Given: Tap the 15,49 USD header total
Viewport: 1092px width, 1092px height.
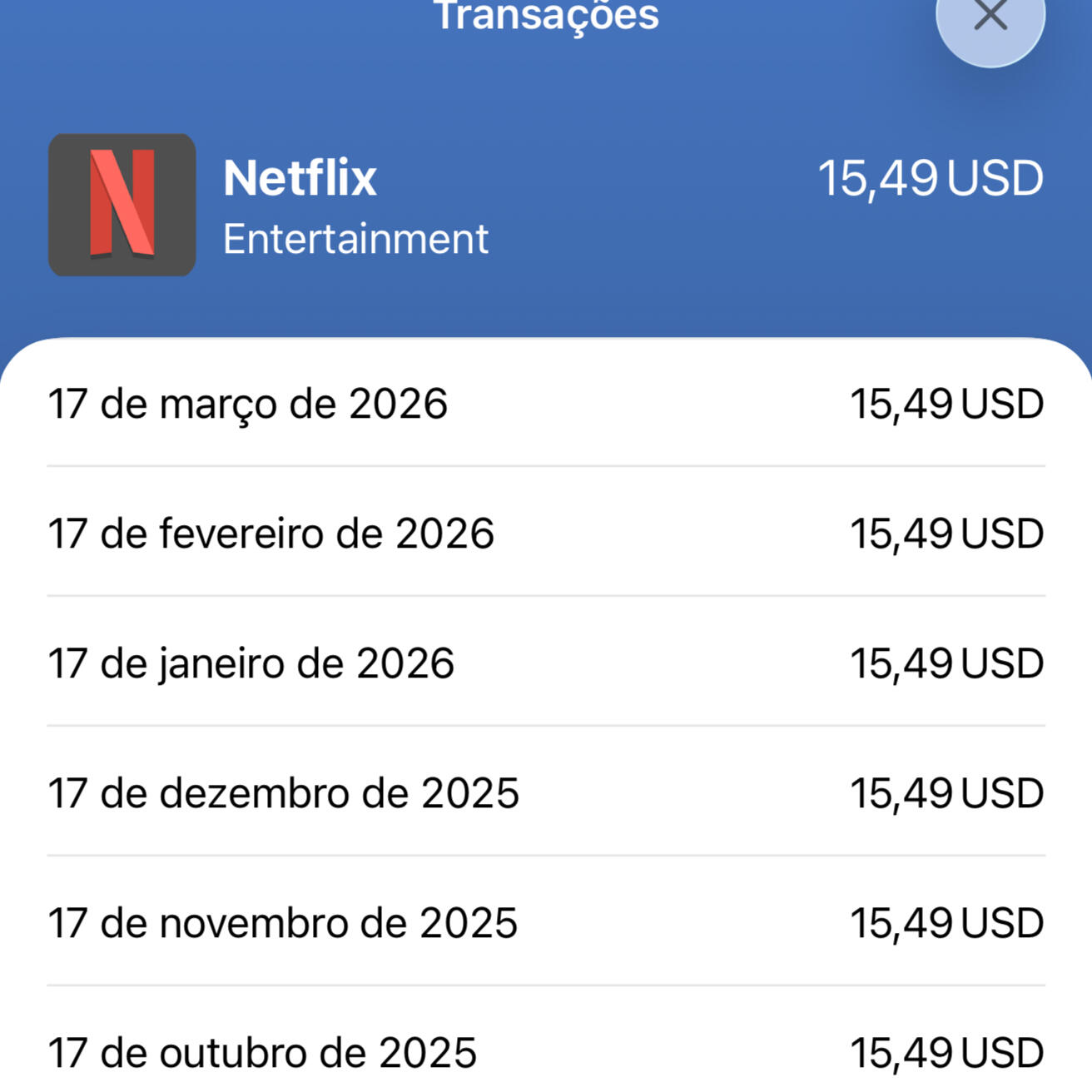Looking at the screenshot, I should (930, 178).
